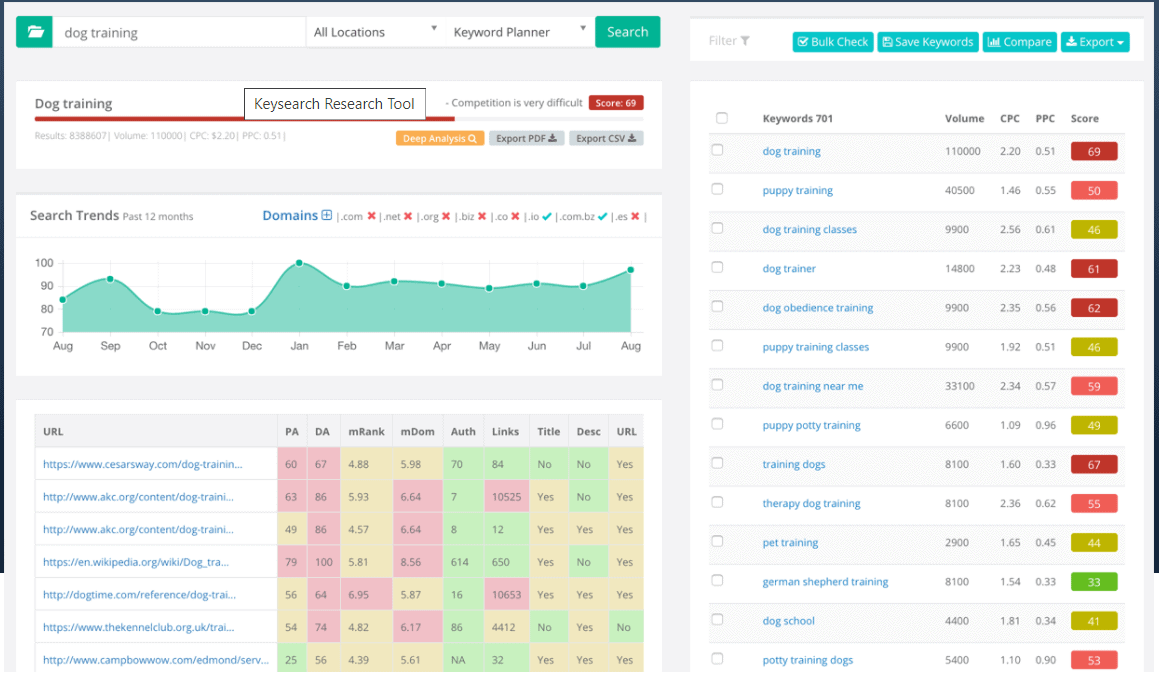
Task: Sort keywords by the Volume column header
Action: click(x=964, y=118)
